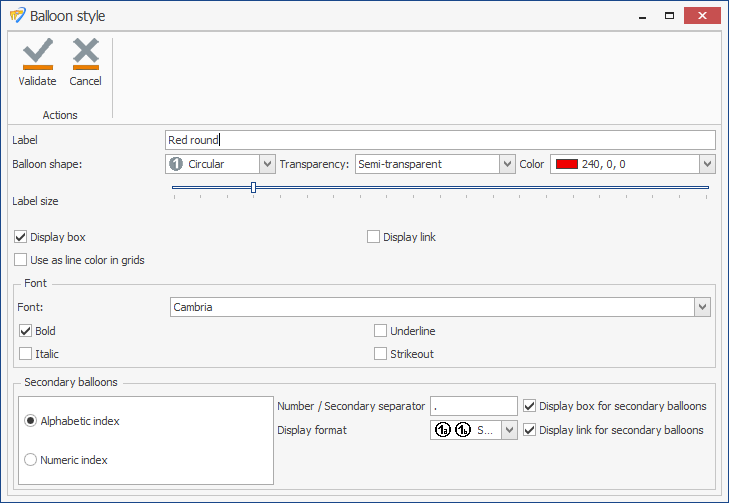Viewport: 729px width, 503px height.
Task: Expand the Display format dropdown
Action: click(509, 430)
